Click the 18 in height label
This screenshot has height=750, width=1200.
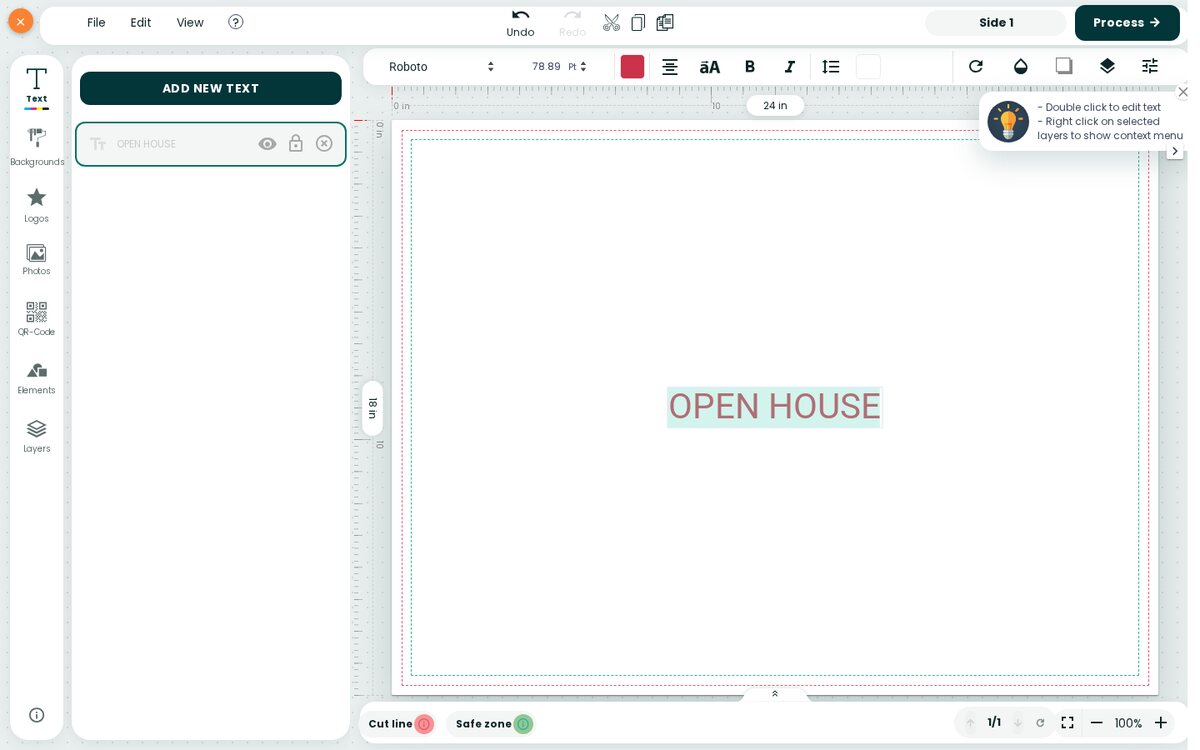tap(372, 408)
